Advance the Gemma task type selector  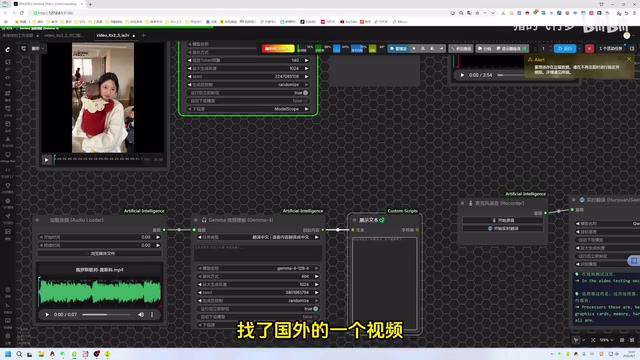click(316, 237)
